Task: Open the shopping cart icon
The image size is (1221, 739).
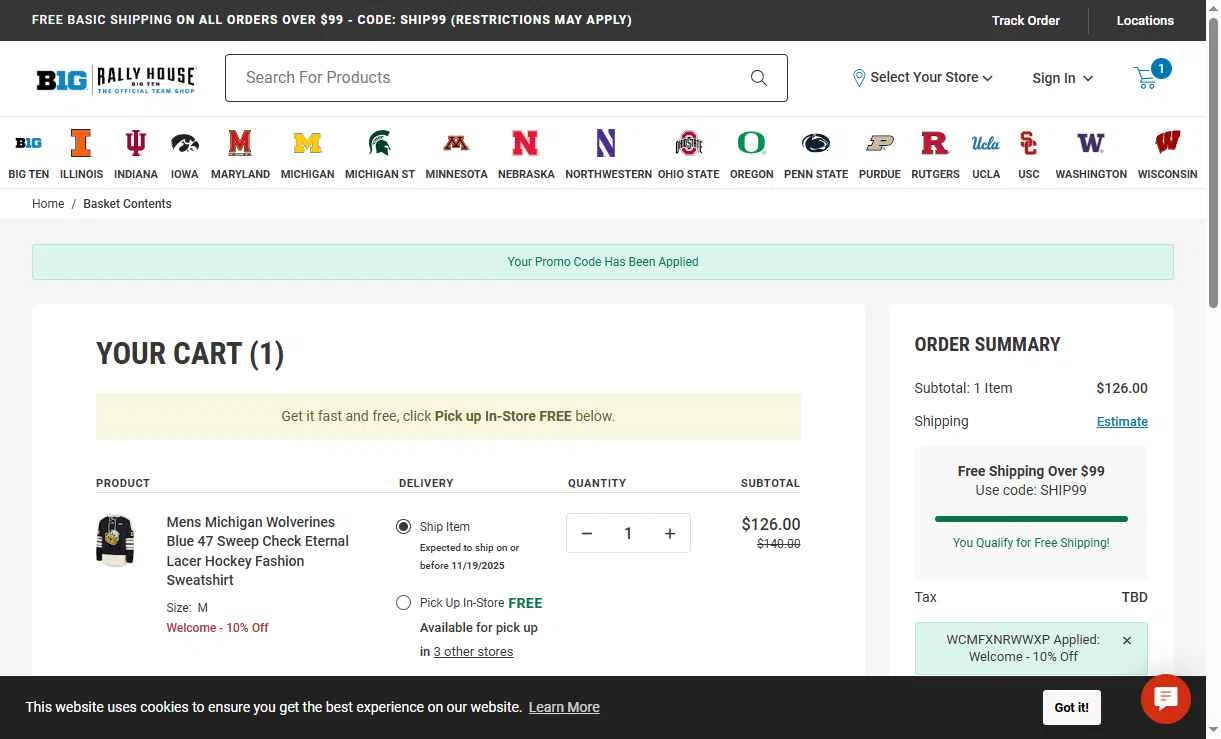Action: (x=1146, y=78)
